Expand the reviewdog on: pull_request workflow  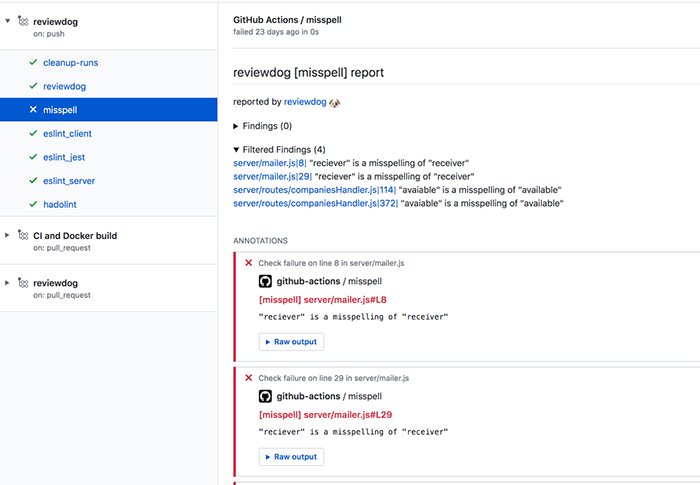(x=7, y=283)
